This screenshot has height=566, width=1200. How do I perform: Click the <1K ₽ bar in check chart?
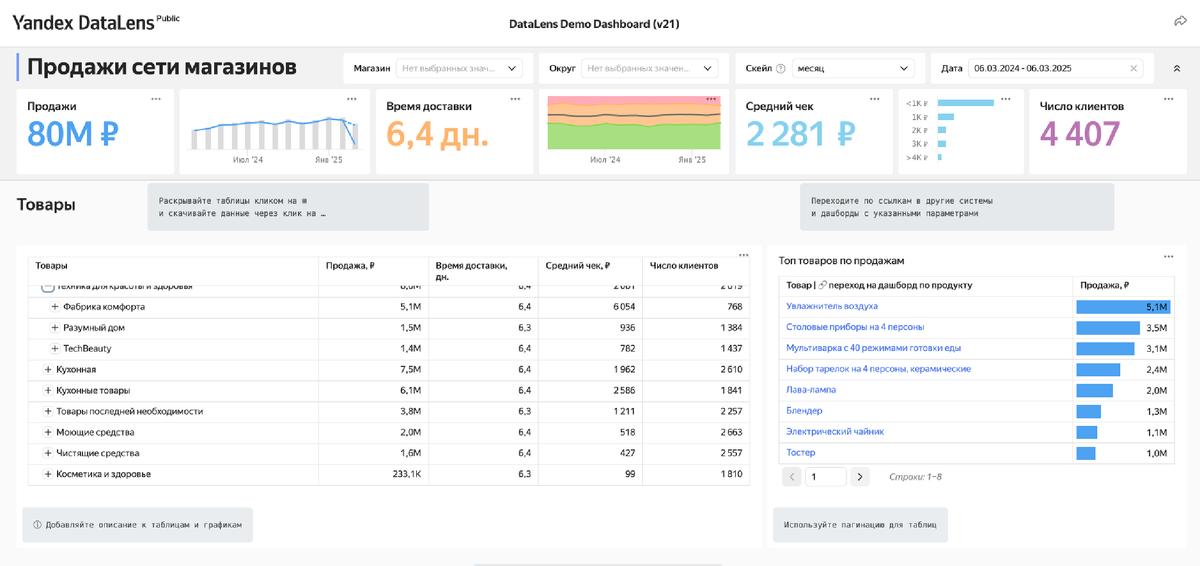pyautogui.click(x=966, y=103)
